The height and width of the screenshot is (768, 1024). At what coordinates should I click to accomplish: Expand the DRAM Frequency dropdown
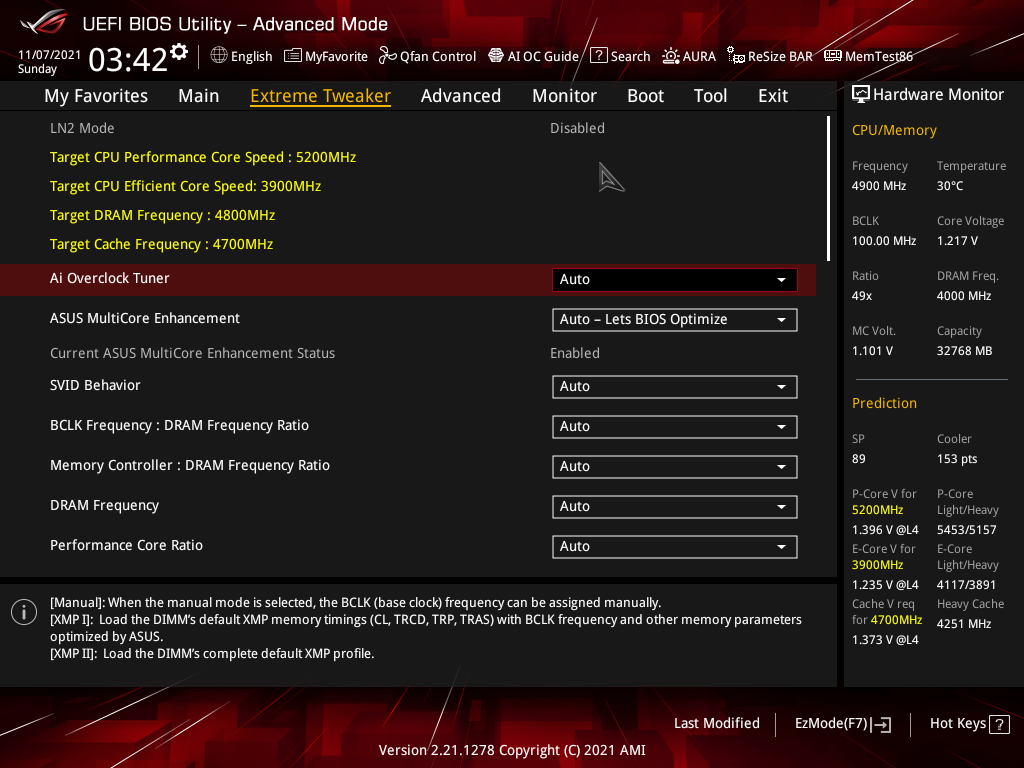point(675,507)
